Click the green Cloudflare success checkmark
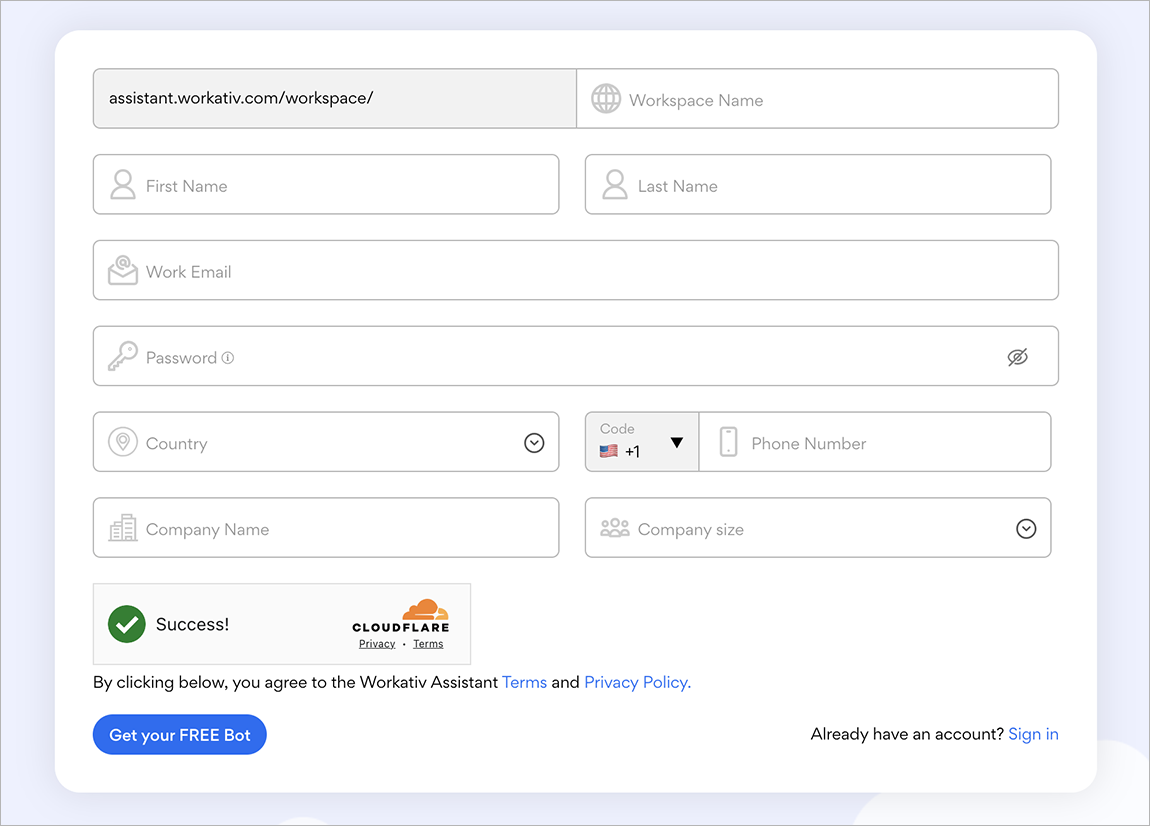1150x826 pixels. coord(127,624)
